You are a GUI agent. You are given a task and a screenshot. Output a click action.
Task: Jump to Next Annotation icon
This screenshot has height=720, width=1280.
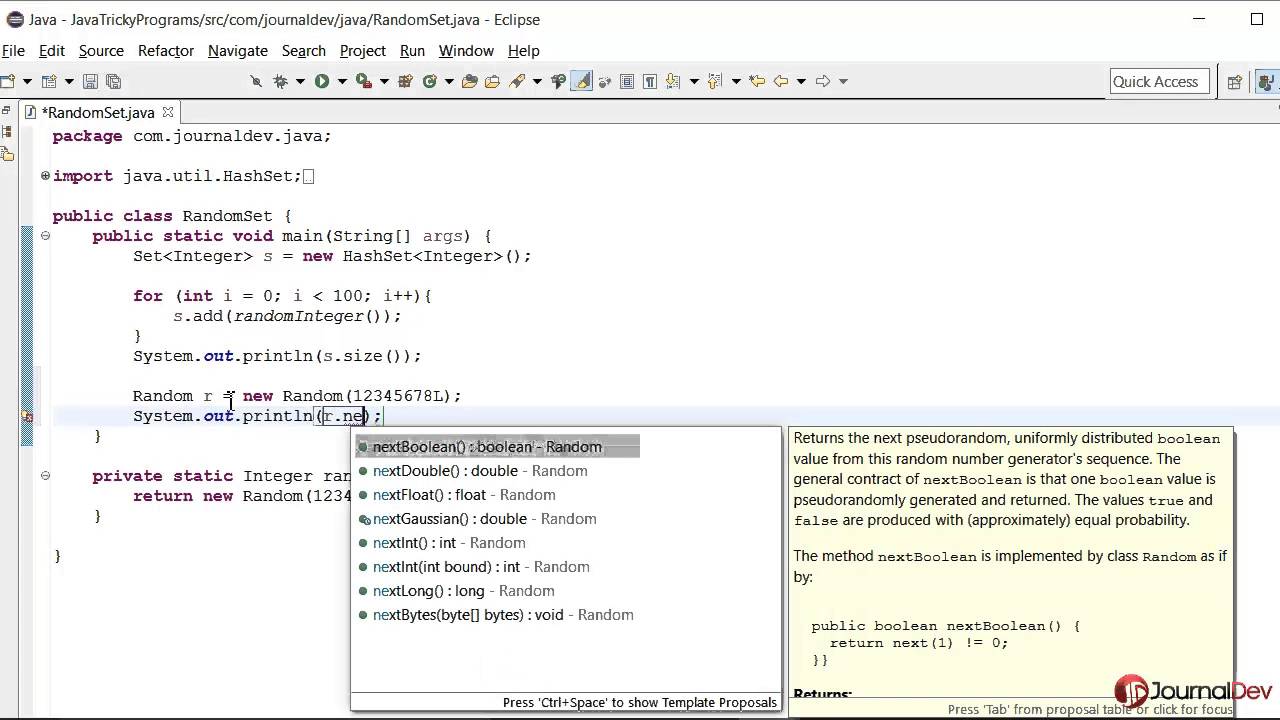click(672, 81)
